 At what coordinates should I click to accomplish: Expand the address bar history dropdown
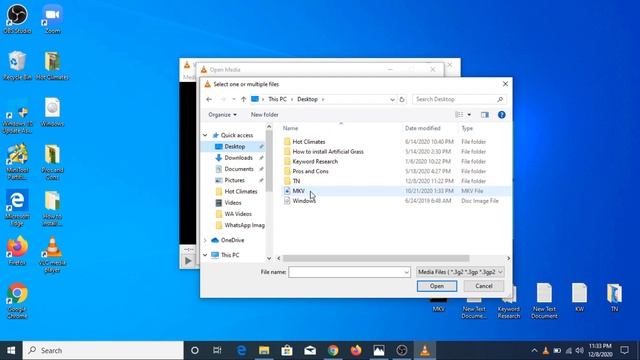(x=392, y=99)
